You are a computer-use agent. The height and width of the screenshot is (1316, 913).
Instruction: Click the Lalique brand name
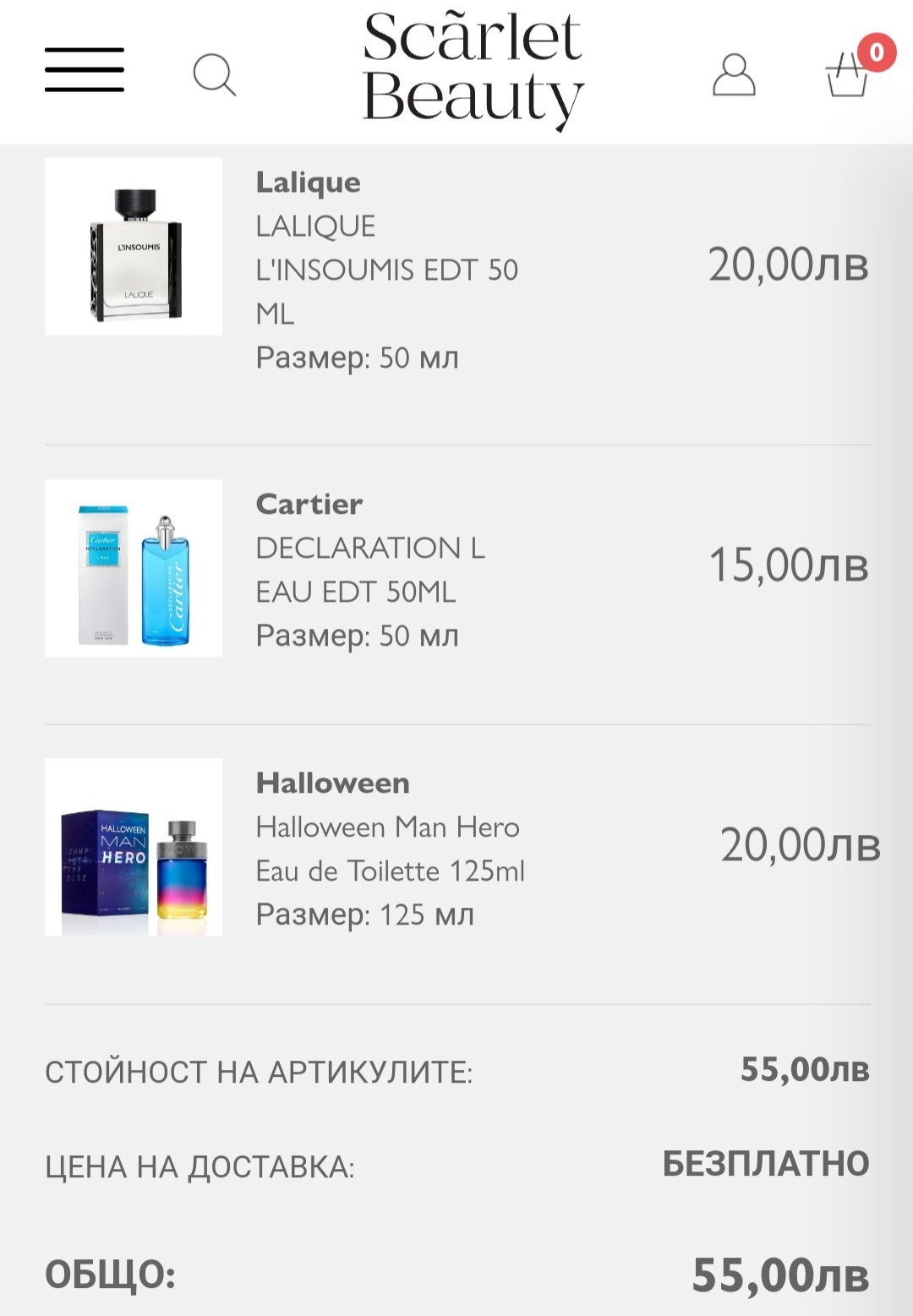click(x=309, y=183)
